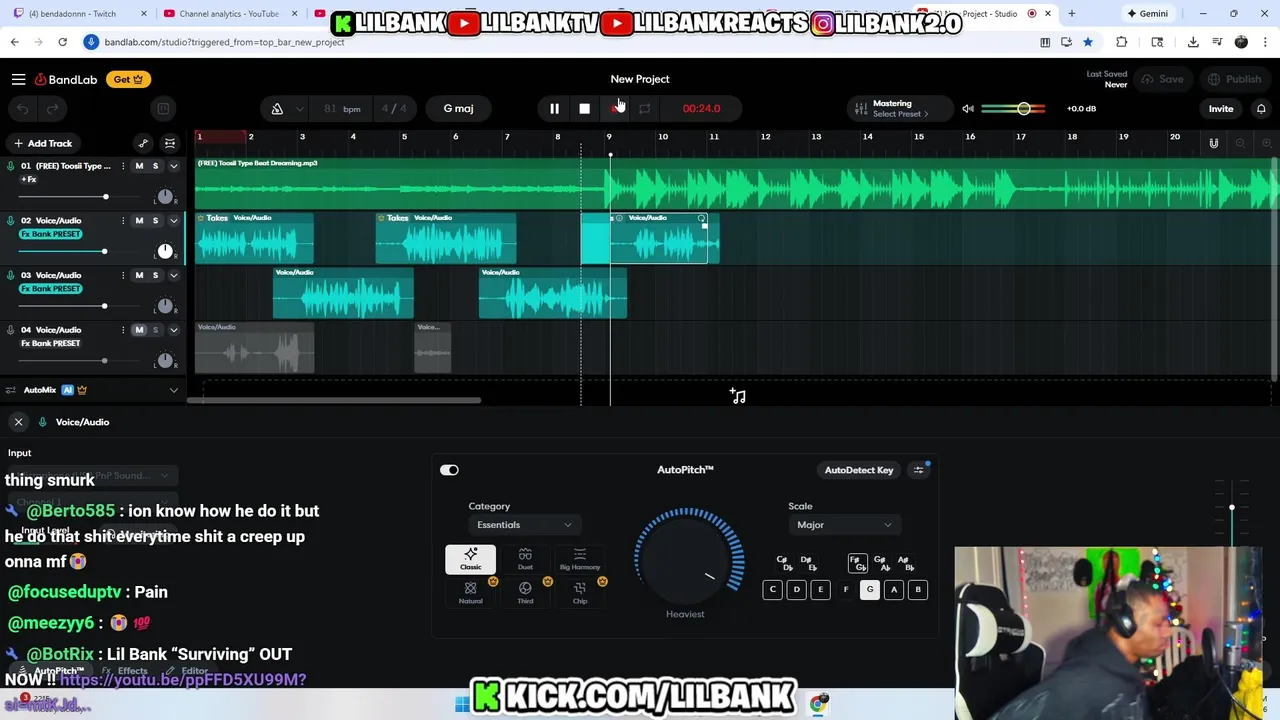Mute track 03 Voice/Audio

pos(139,275)
